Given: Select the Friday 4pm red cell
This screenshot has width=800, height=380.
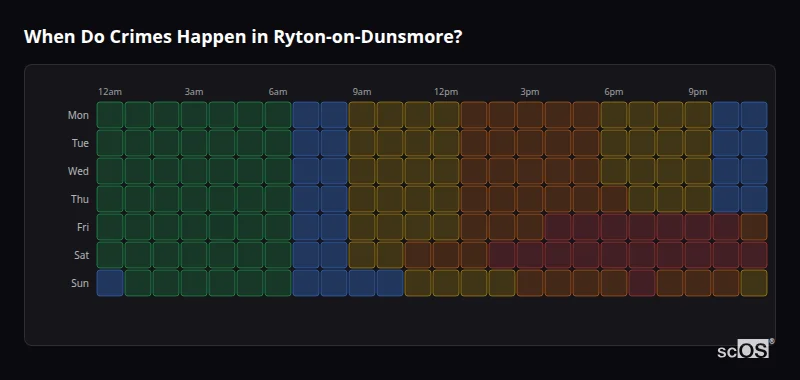Looking at the screenshot, I should pos(558,227).
